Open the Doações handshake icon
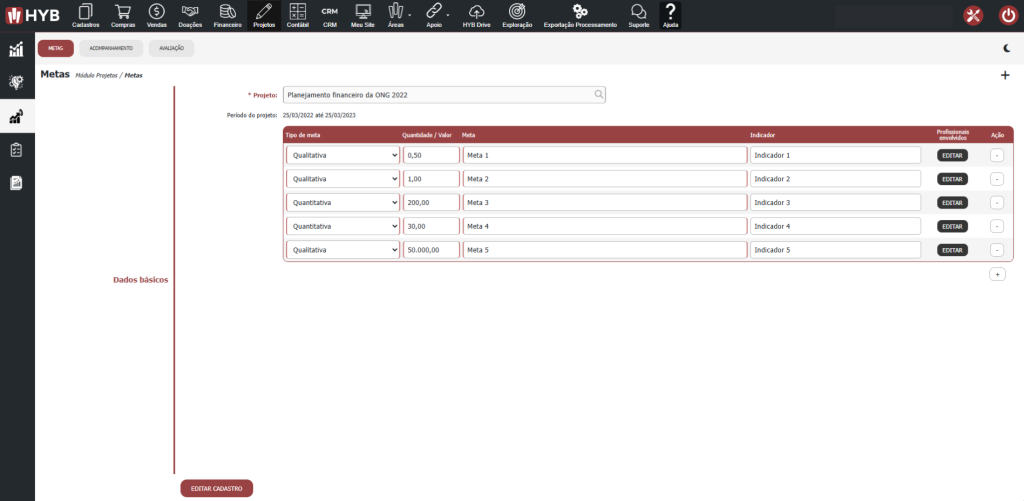This screenshot has width=1024, height=501. (x=192, y=14)
